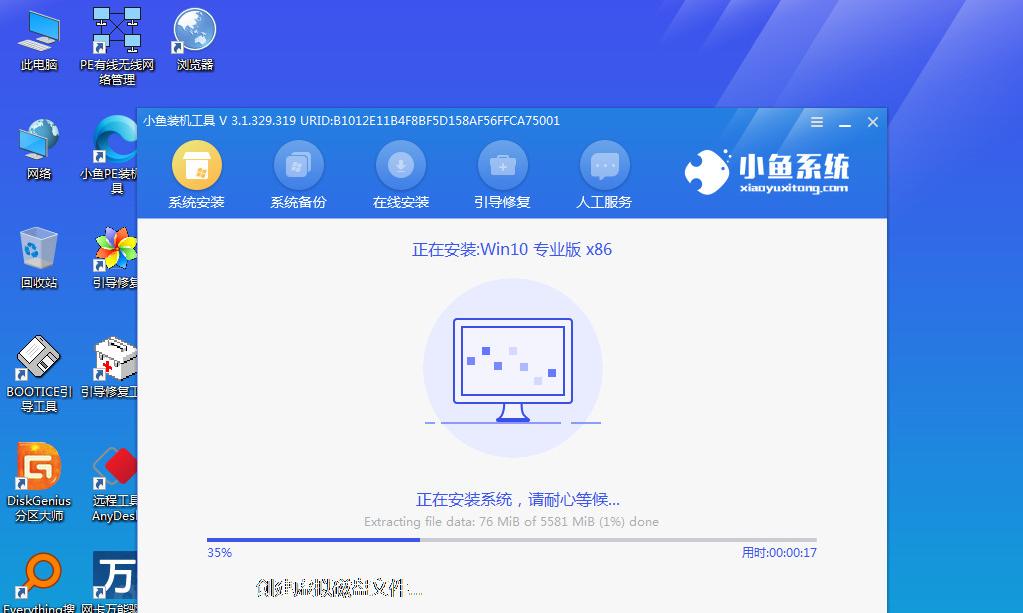Click the 小鱼系统 fish logo
Viewport: 1023px width, 613px height.
[x=707, y=172]
